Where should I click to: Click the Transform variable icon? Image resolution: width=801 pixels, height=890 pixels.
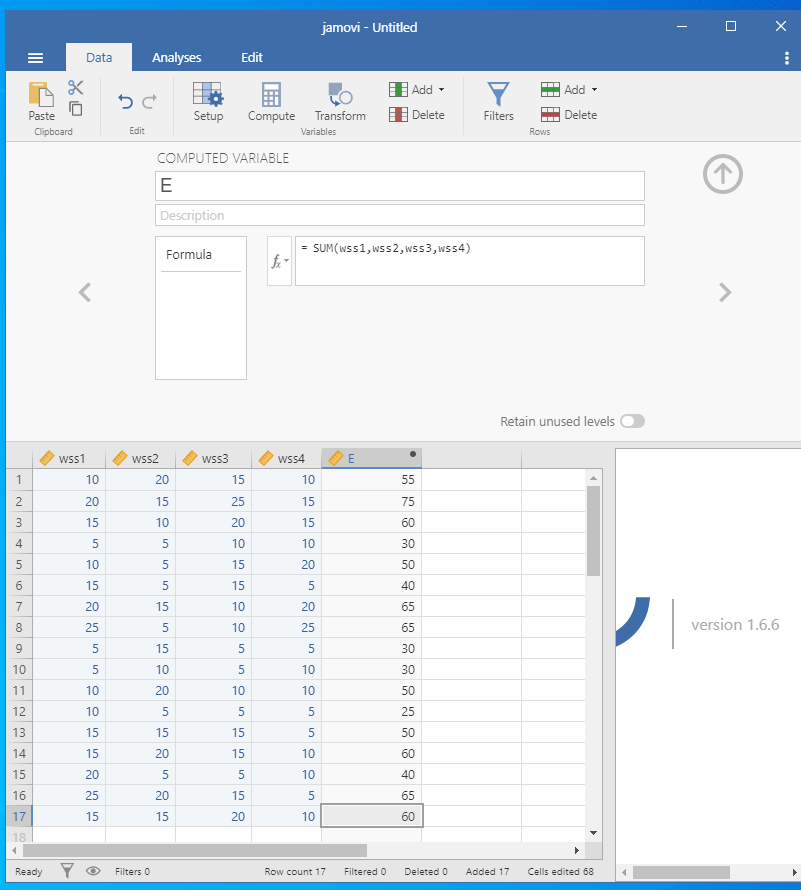340,101
